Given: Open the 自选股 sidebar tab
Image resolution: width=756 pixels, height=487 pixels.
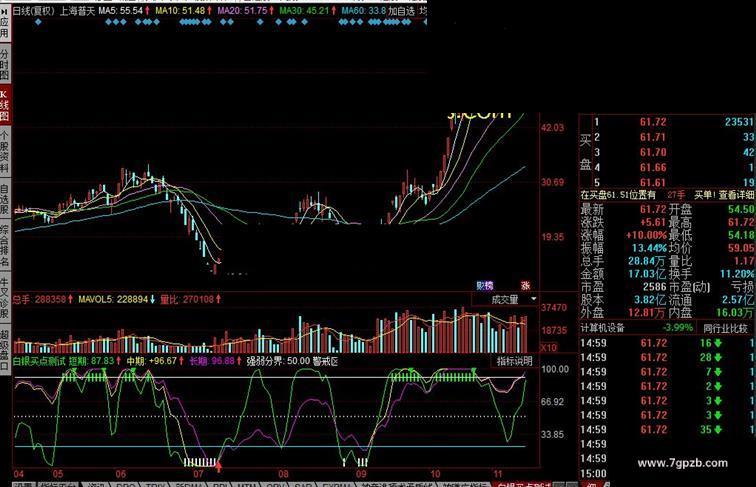Looking at the screenshot, I should pyautogui.click(x=5, y=199).
